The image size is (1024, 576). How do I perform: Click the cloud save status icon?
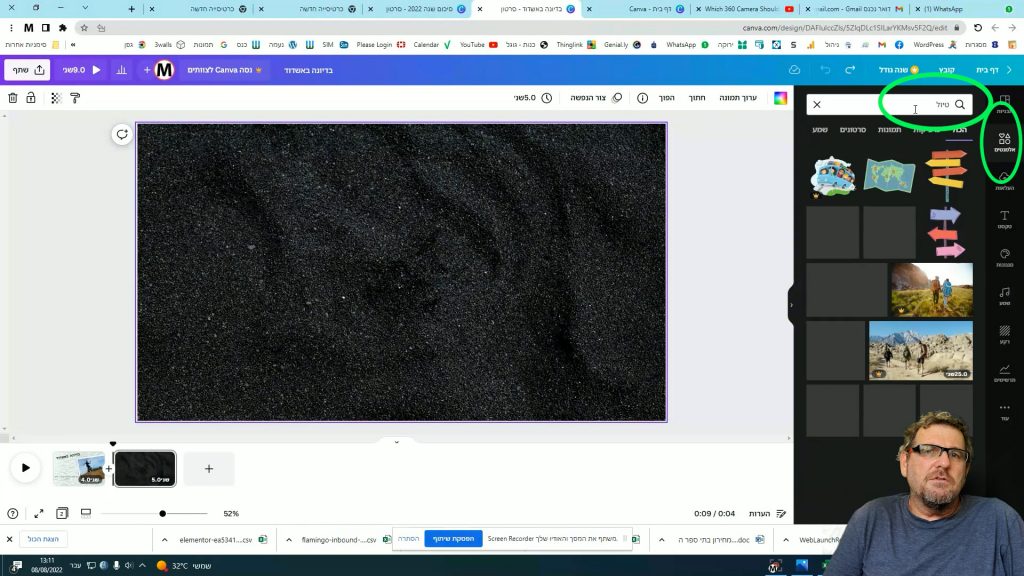[794, 70]
